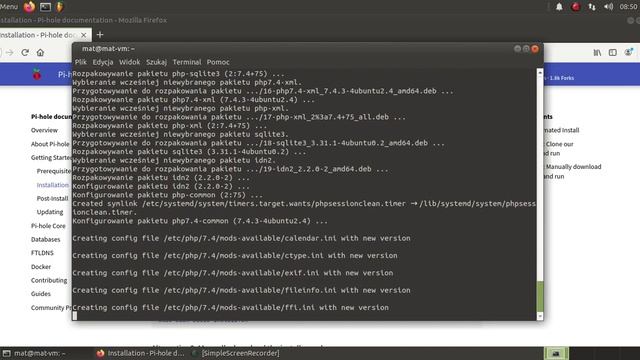The height and width of the screenshot is (360, 640).
Task: Open Overview in Pi-hole docs sidebar
Action: (x=44, y=130)
